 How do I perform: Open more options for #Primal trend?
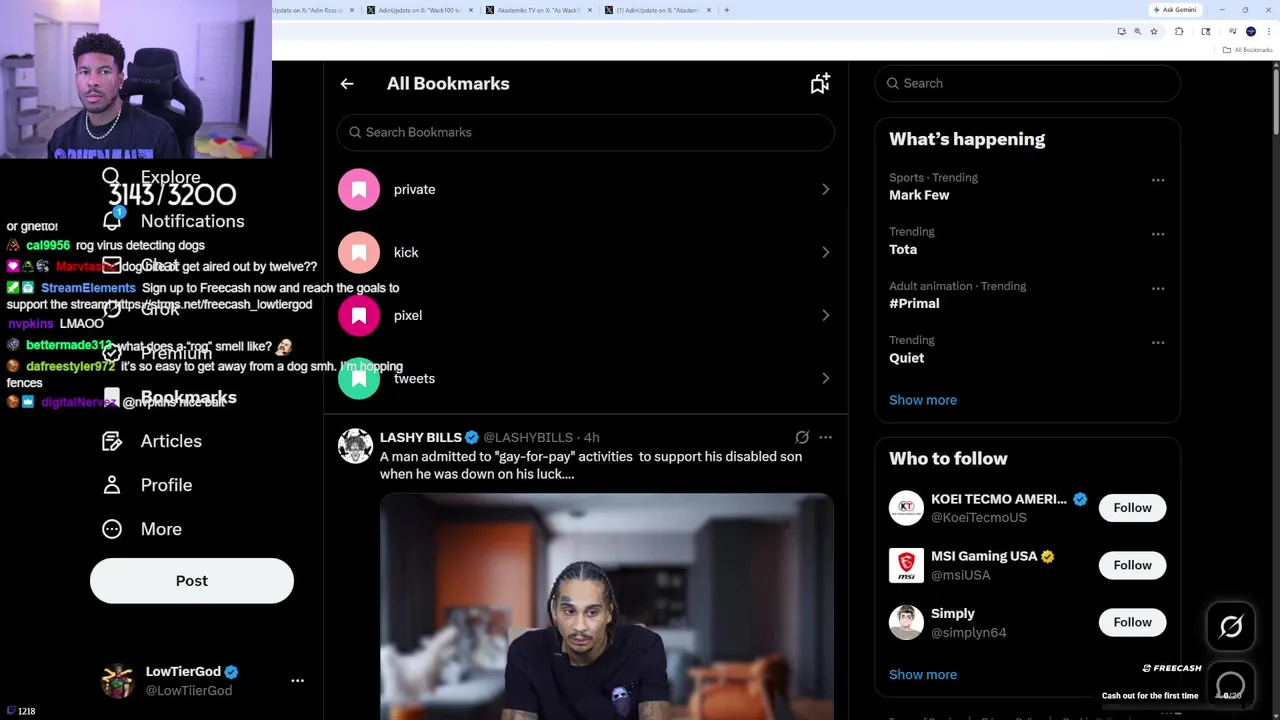(x=1157, y=288)
